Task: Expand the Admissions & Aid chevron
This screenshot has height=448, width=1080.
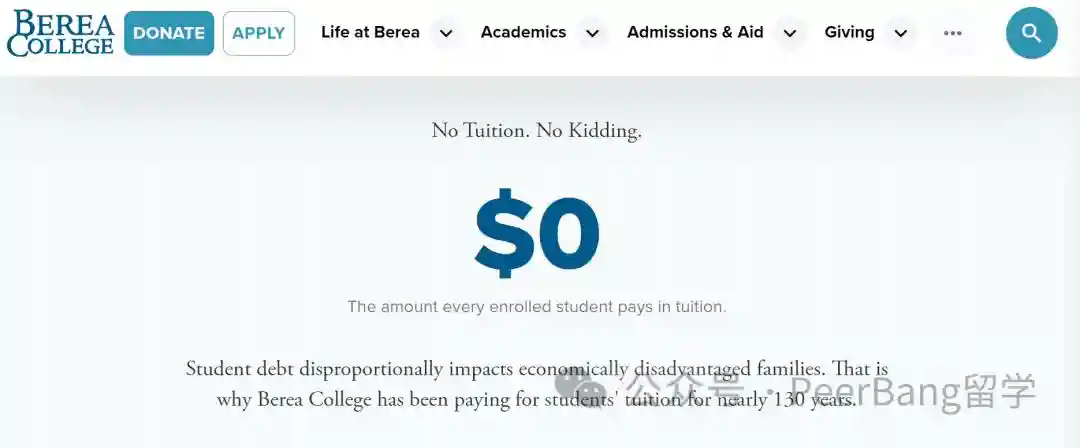Action: pos(789,33)
